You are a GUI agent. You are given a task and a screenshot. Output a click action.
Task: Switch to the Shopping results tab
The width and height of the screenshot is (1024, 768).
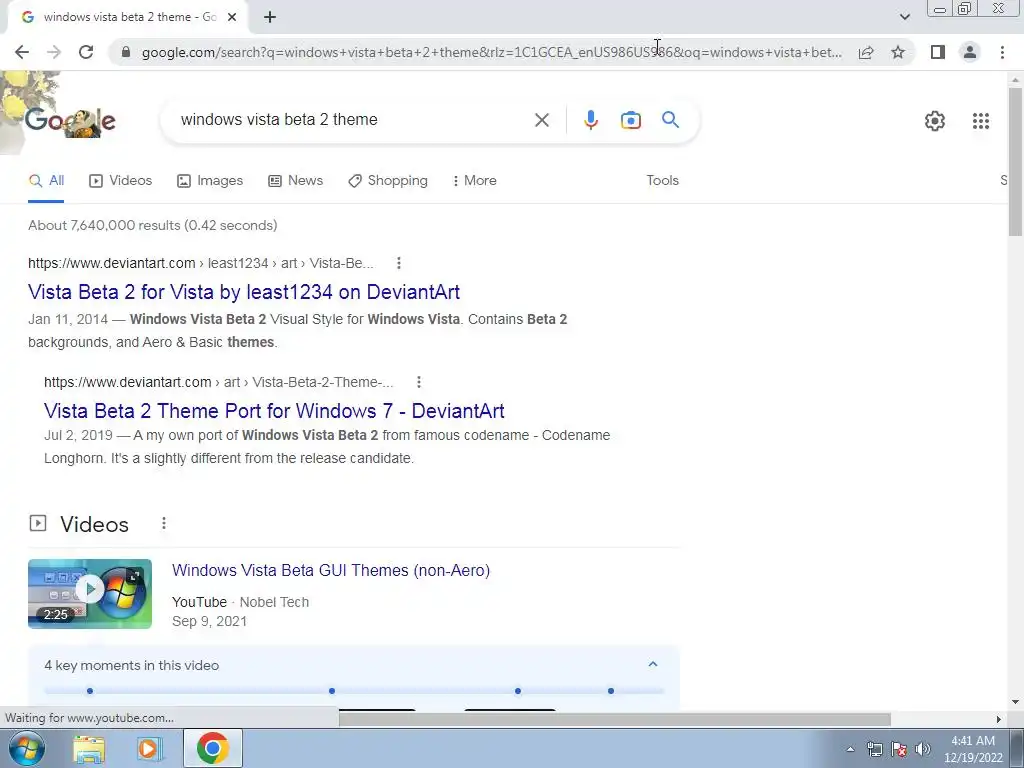tap(388, 181)
